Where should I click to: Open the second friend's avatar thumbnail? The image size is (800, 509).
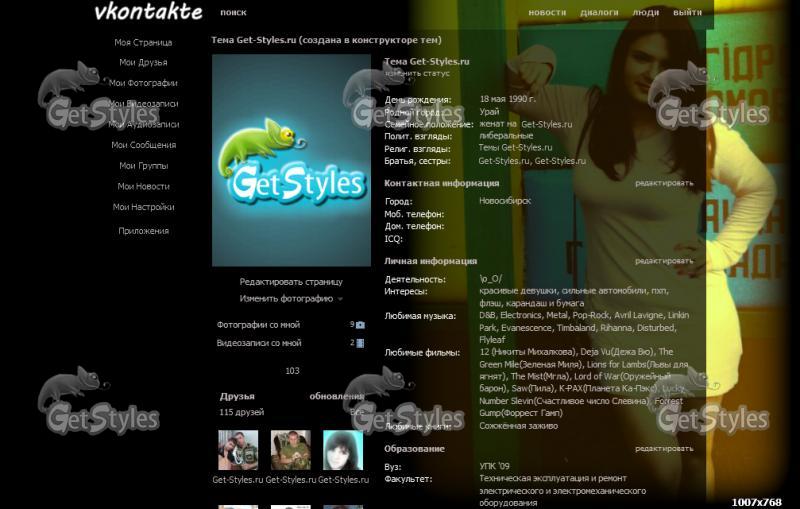[x=290, y=450]
